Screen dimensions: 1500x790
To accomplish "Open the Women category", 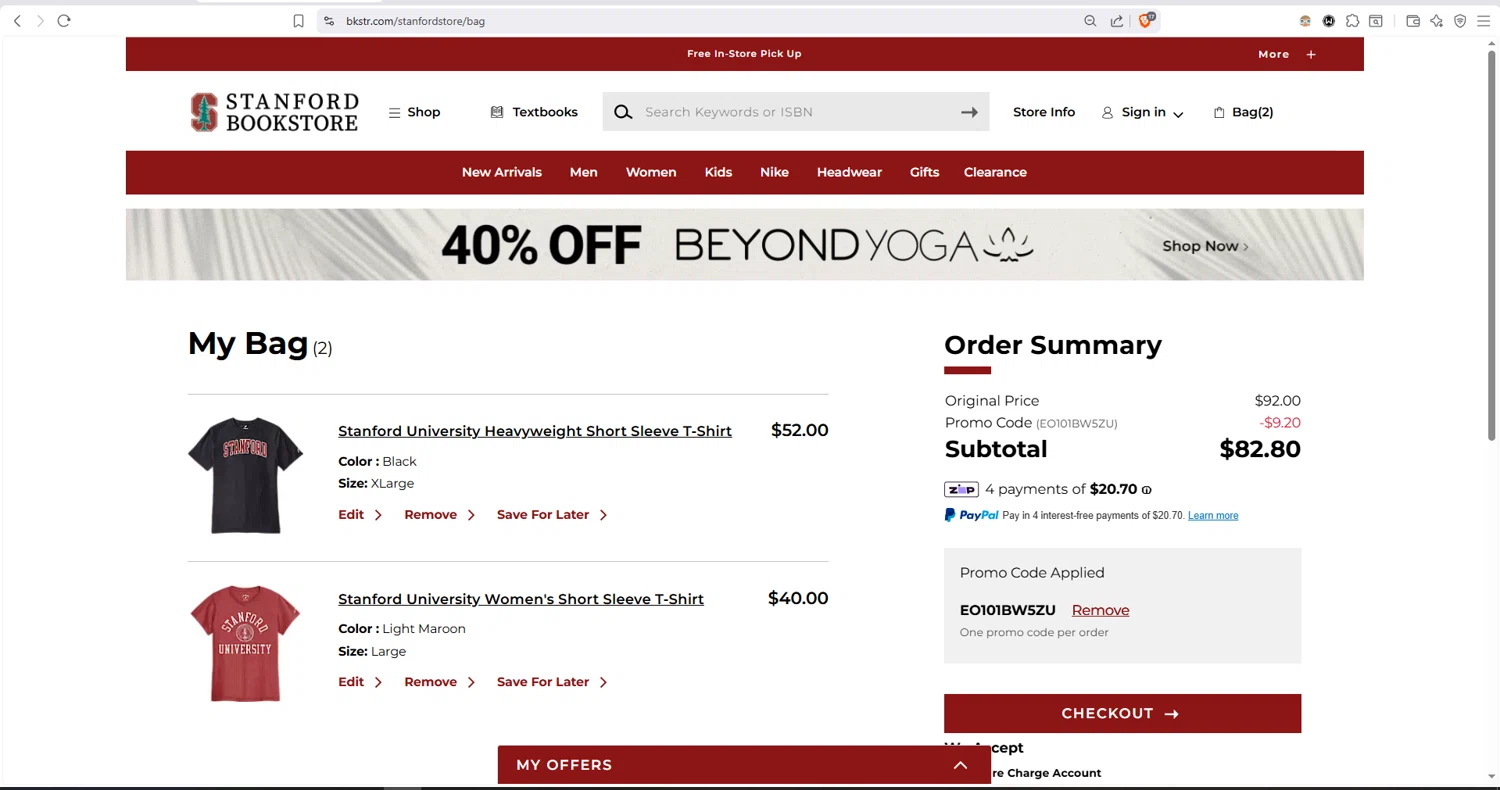I will point(651,172).
